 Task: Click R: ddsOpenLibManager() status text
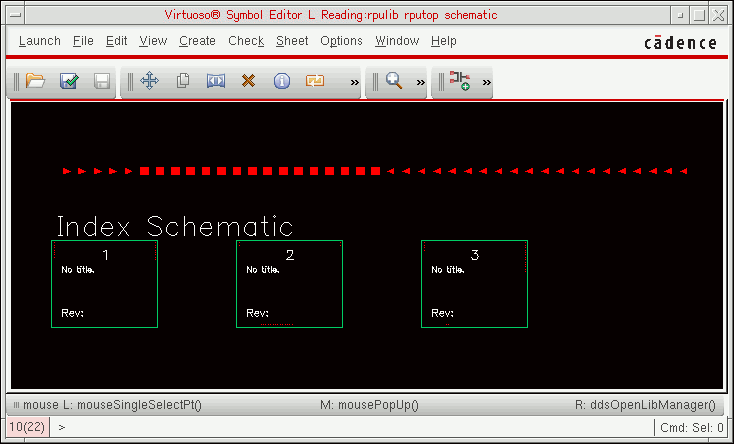(x=646, y=405)
